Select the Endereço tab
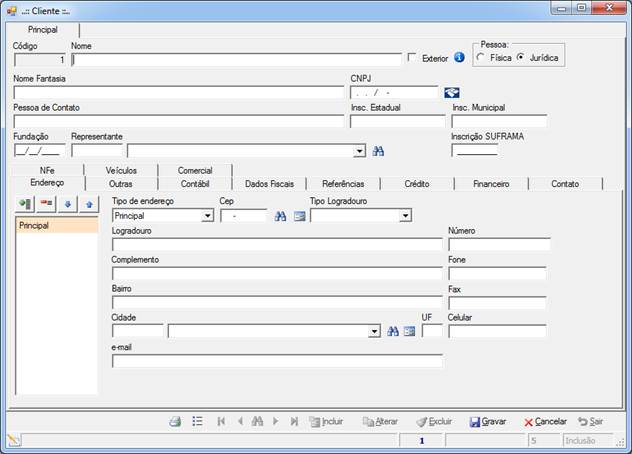Screen dimensions: 632x454 click(x=47, y=183)
